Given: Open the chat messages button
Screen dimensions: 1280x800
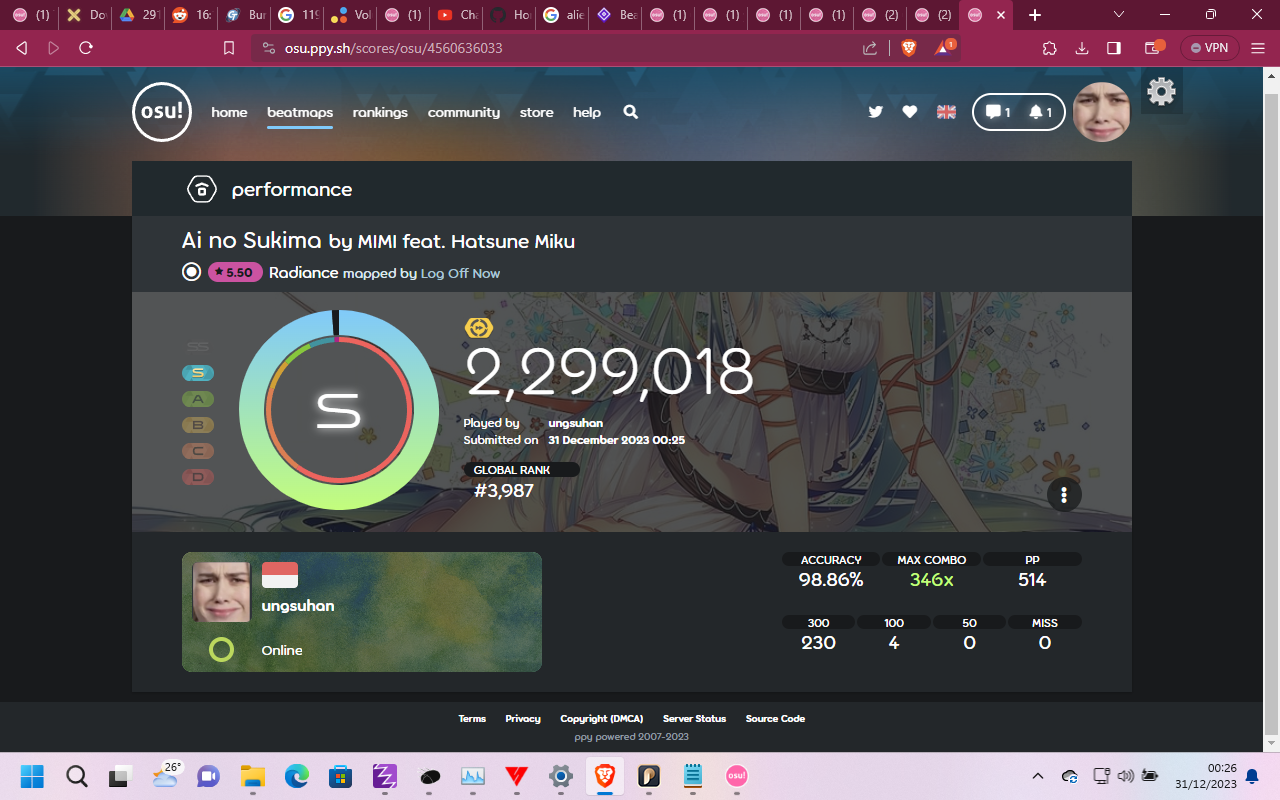Looking at the screenshot, I should [x=998, y=112].
